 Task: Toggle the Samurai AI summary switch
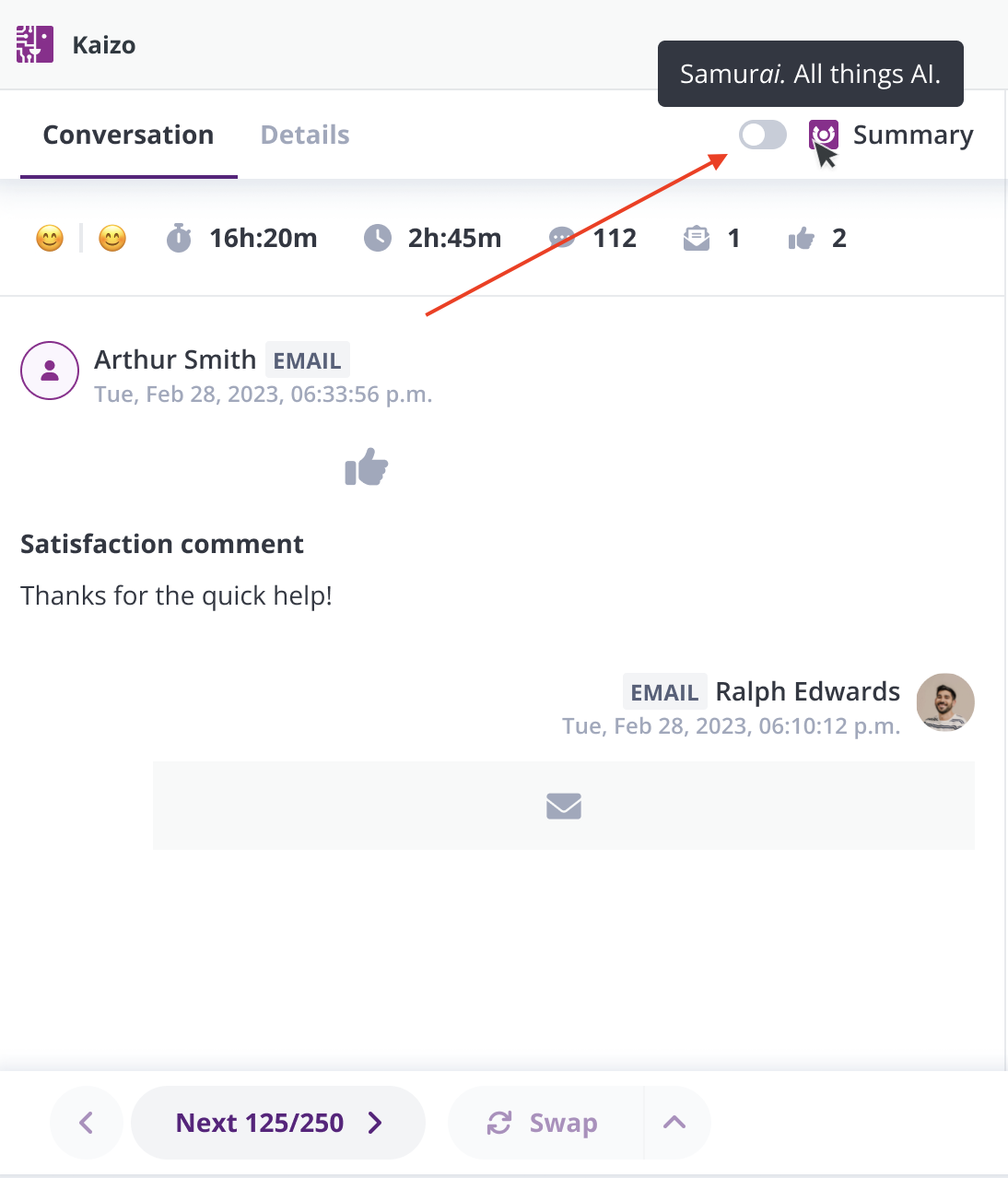point(763,135)
